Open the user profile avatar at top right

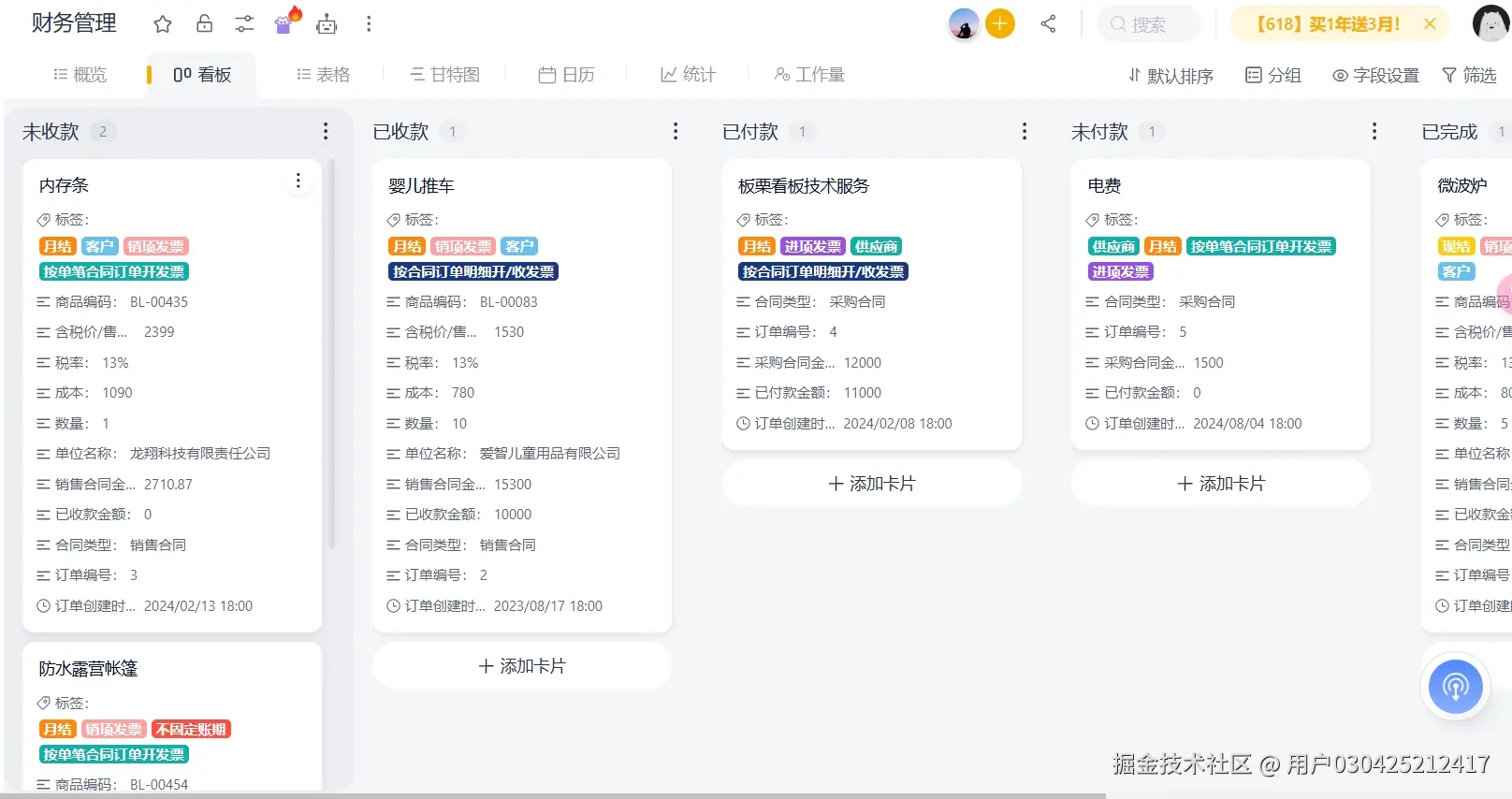(x=1491, y=23)
